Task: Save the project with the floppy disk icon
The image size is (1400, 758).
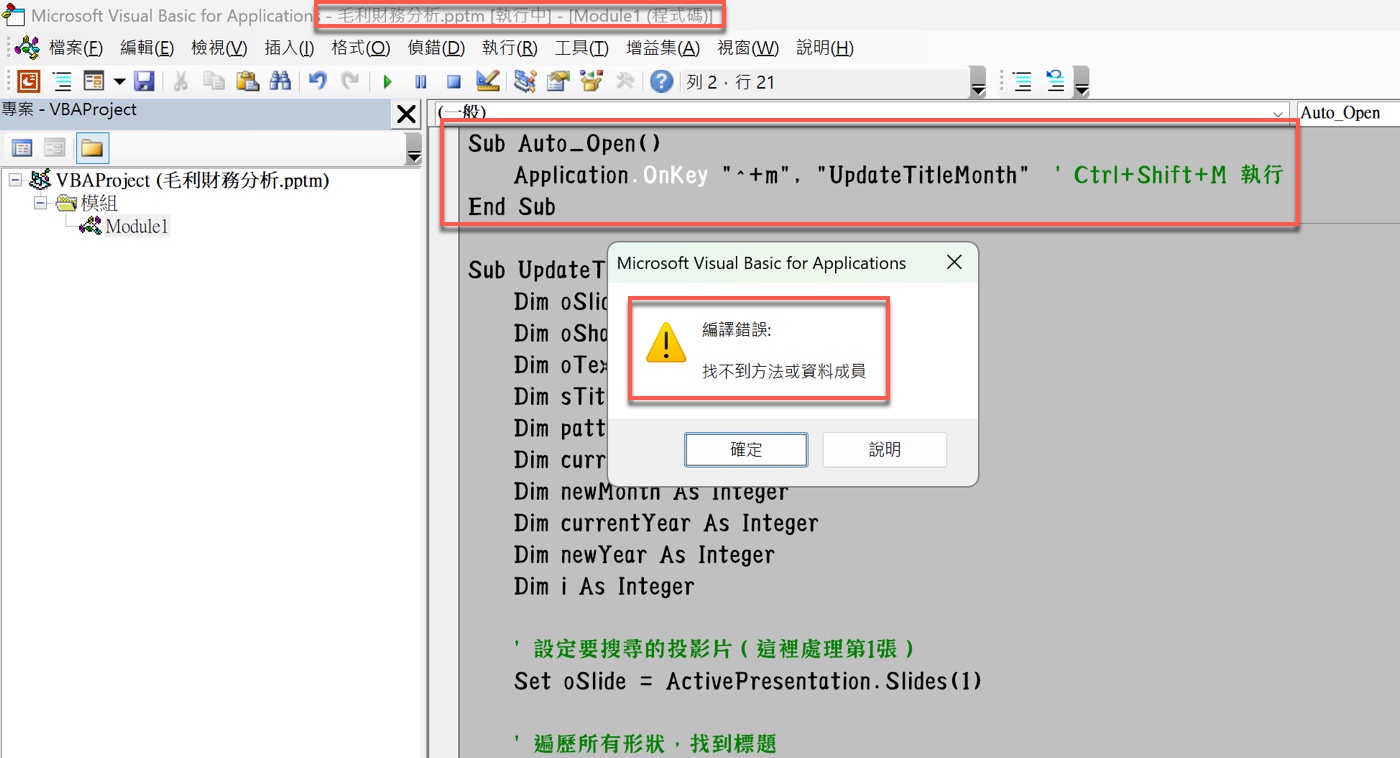Action: tap(144, 82)
